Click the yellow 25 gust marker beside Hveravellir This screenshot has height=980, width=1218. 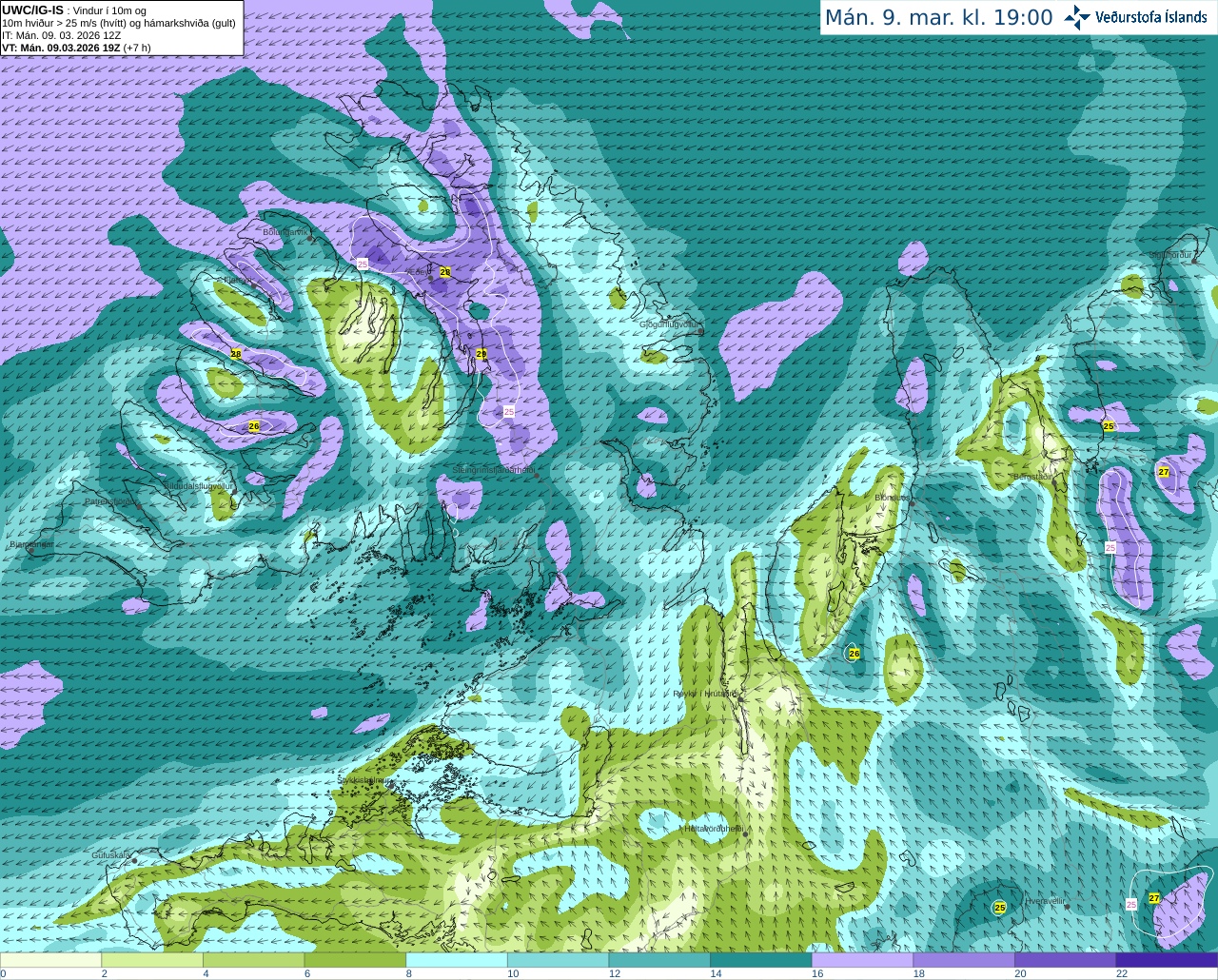click(1000, 908)
